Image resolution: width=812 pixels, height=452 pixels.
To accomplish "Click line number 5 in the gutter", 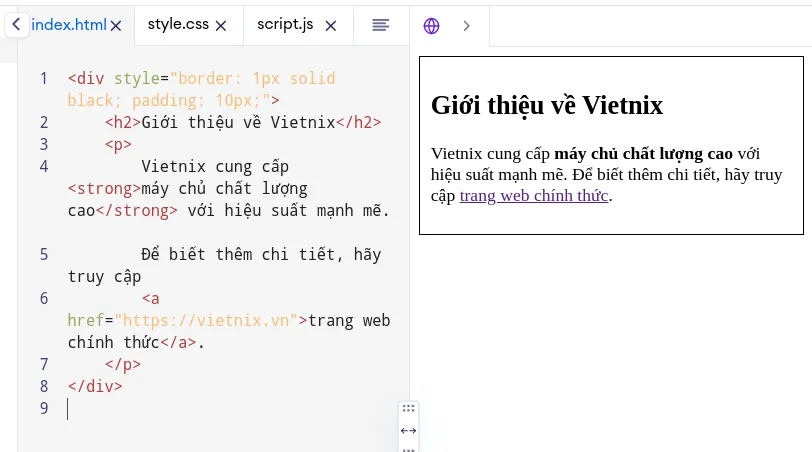I will click(x=44, y=255).
